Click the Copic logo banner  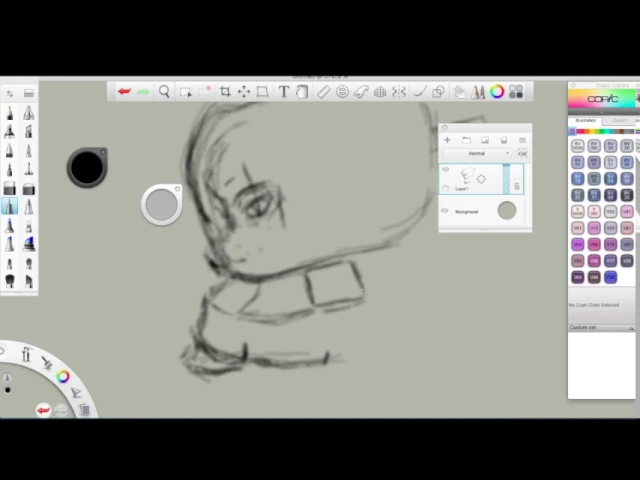pos(602,99)
